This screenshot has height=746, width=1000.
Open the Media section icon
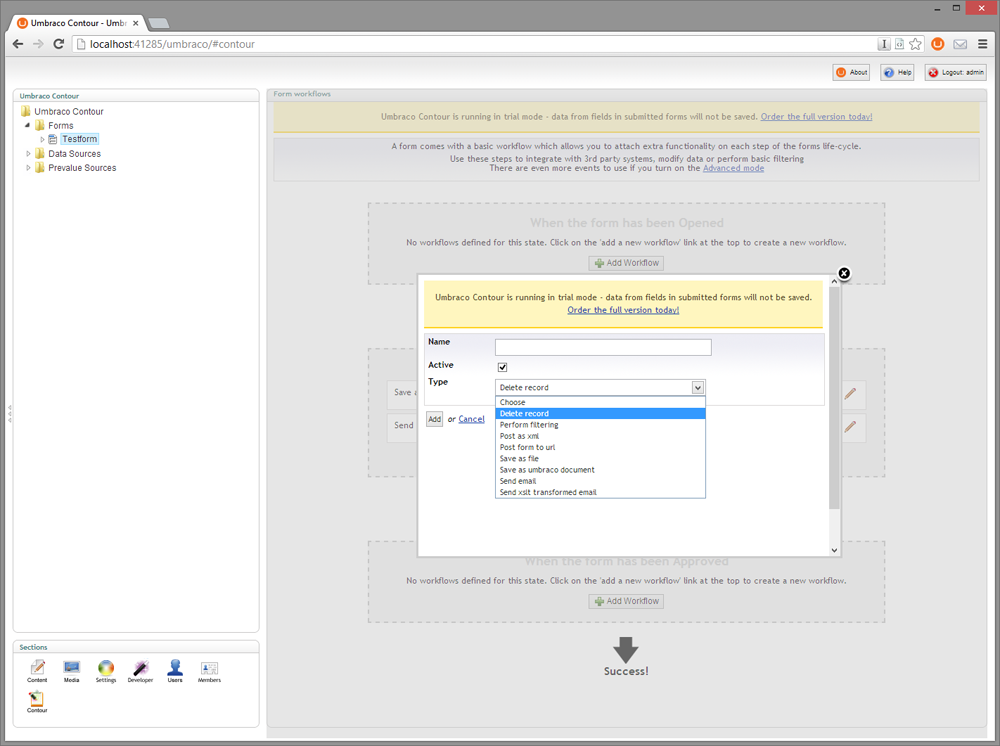click(x=71, y=668)
